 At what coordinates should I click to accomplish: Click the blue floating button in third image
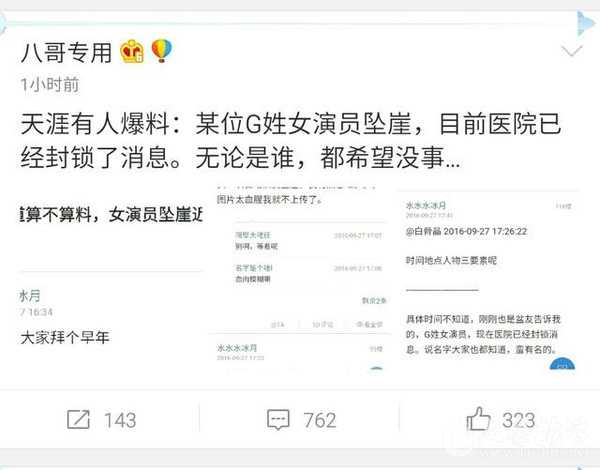pyautogui.click(x=562, y=364)
